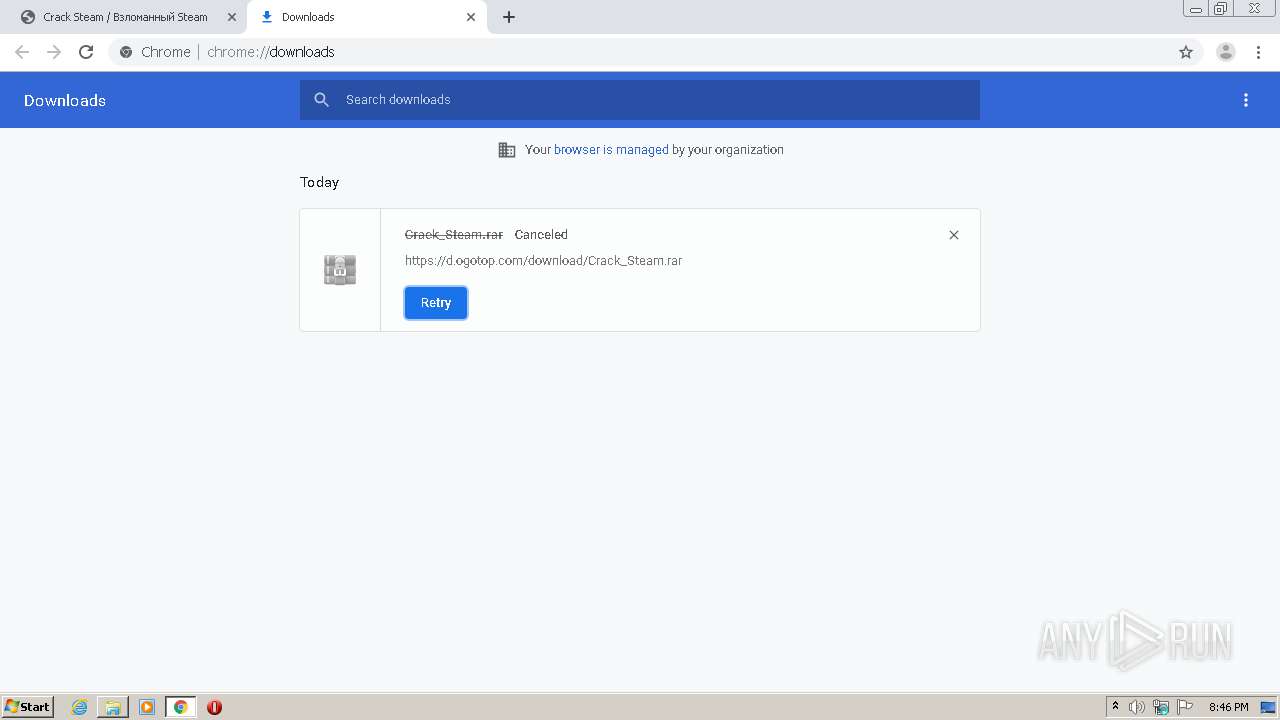The width and height of the screenshot is (1280, 720).
Task: Close the Downloads tab
Action: 471,17
